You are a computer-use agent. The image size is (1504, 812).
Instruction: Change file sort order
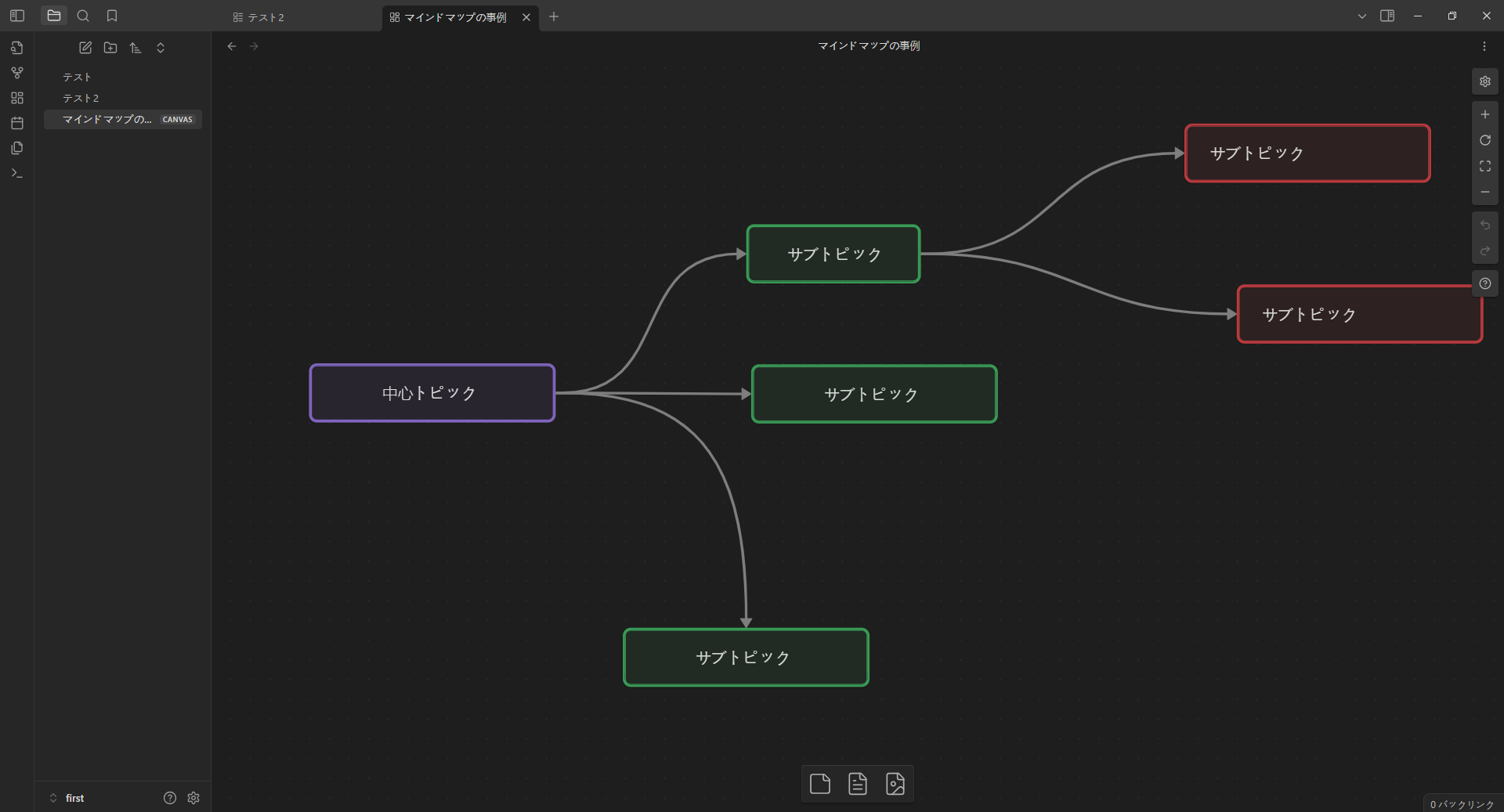pyautogui.click(x=136, y=48)
